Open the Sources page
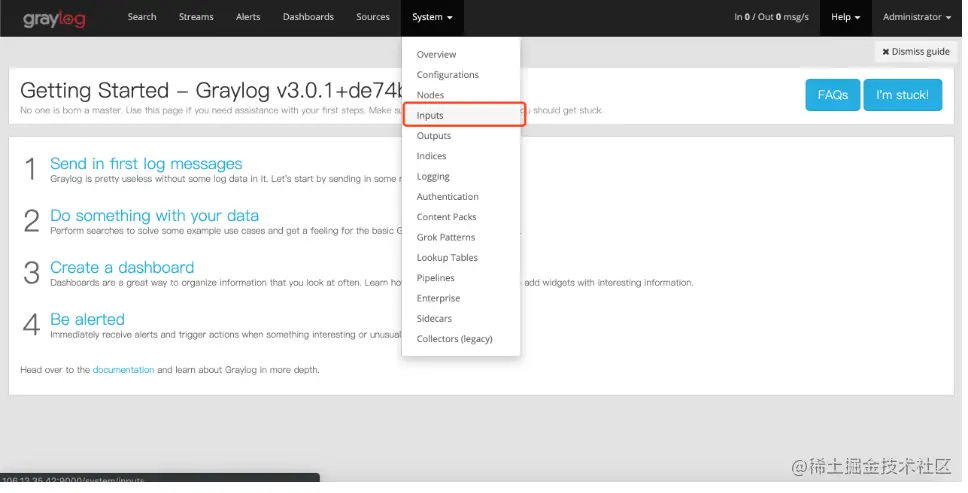The width and height of the screenshot is (968, 493). 373,17
